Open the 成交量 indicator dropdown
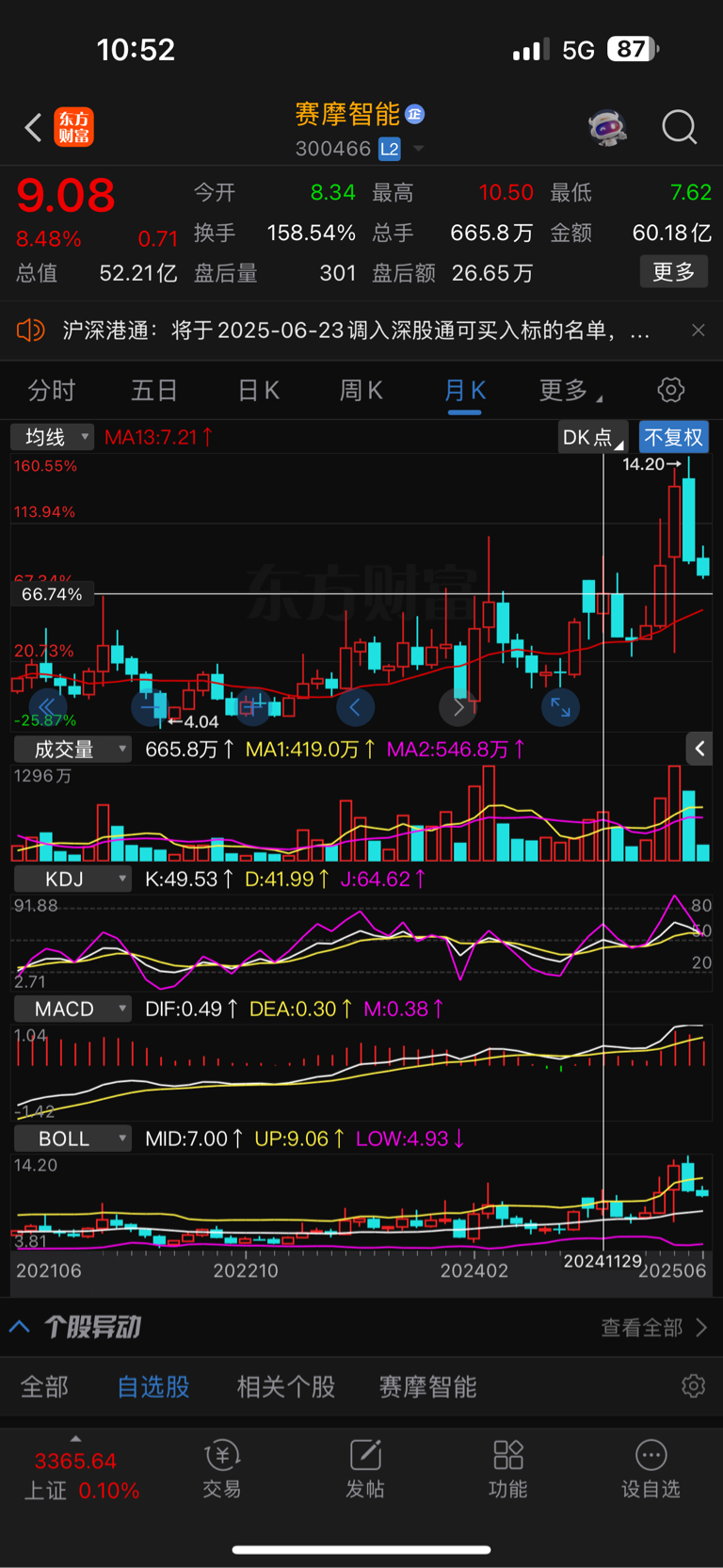723x1568 pixels. pyautogui.click(x=72, y=749)
